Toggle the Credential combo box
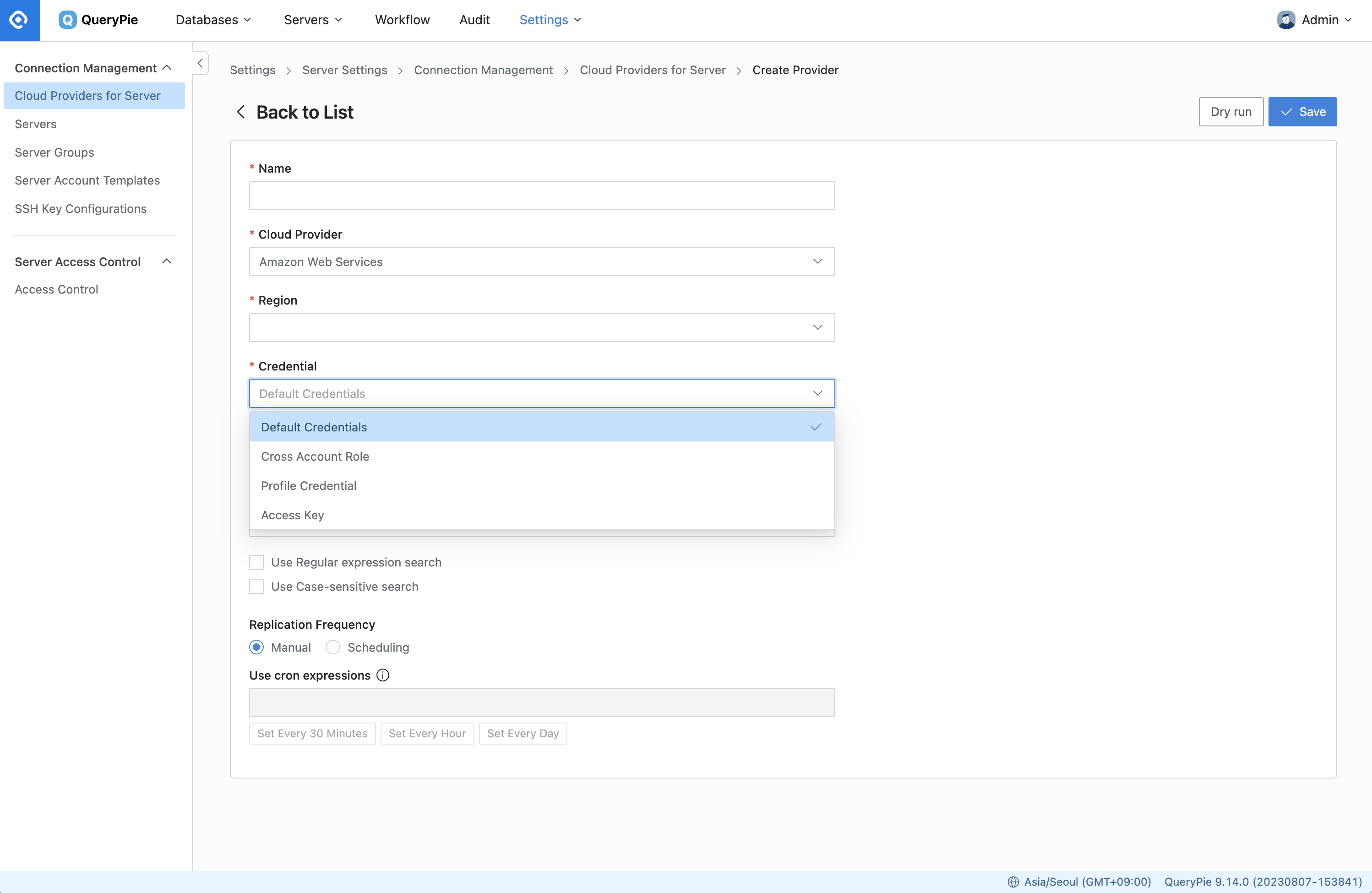 [x=542, y=394]
